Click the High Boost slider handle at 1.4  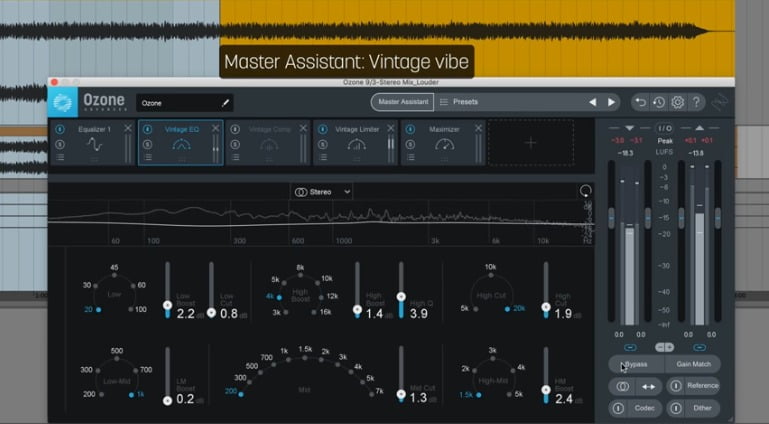pyautogui.click(x=357, y=309)
